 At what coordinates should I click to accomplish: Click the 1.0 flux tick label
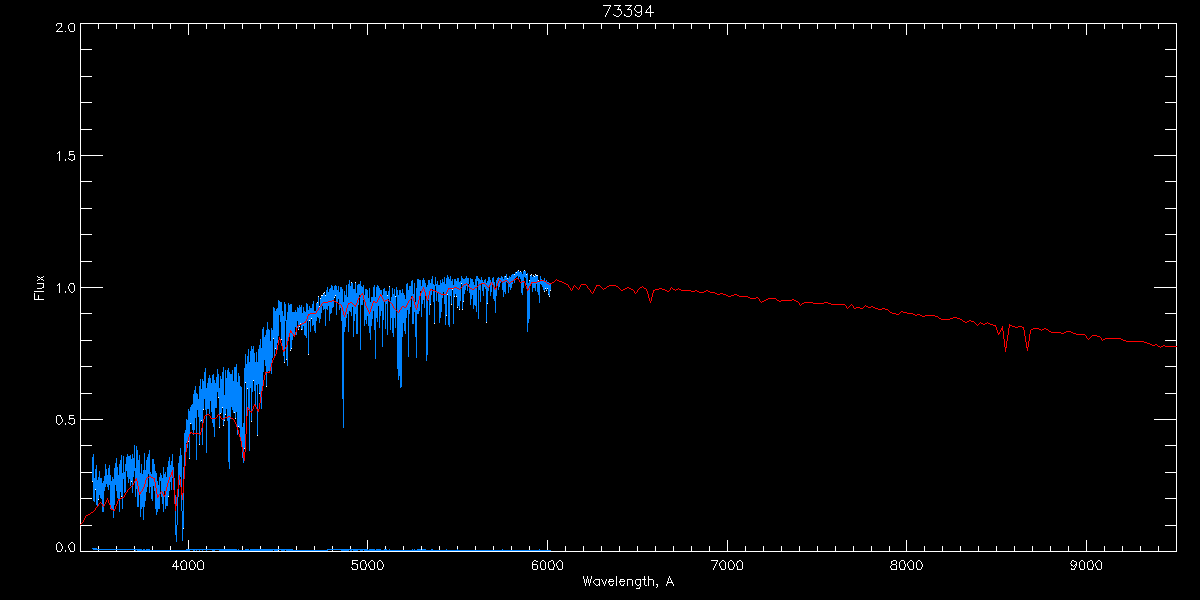(65, 288)
